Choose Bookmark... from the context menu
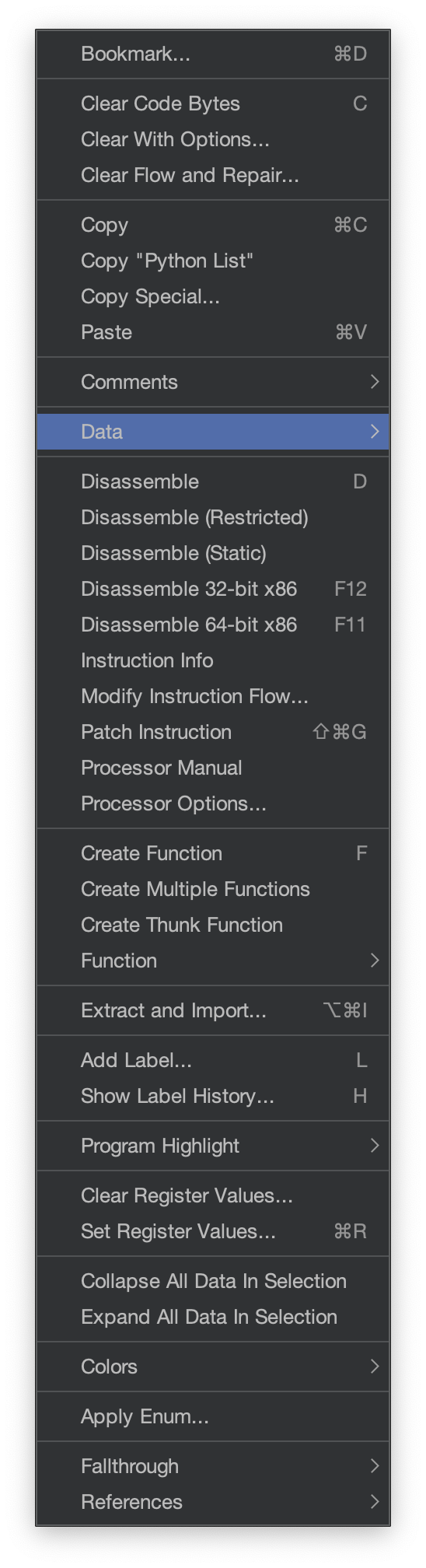The height and width of the screenshot is (1568, 426). (x=213, y=54)
